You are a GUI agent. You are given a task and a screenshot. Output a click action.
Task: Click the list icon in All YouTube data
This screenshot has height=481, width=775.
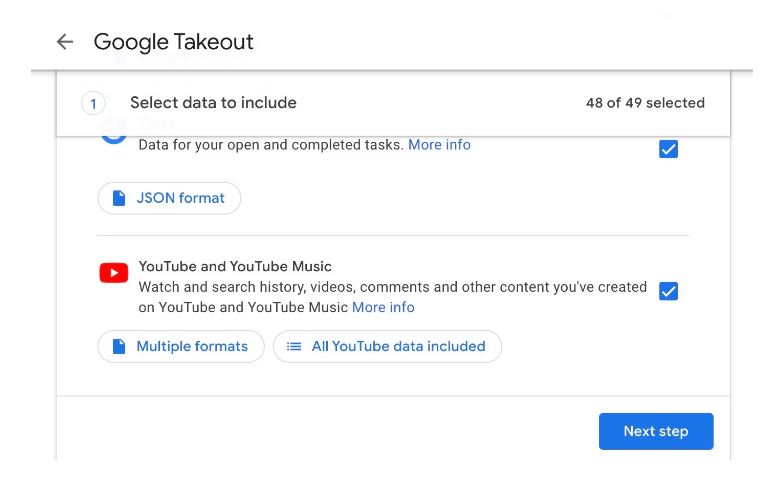click(x=294, y=347)
